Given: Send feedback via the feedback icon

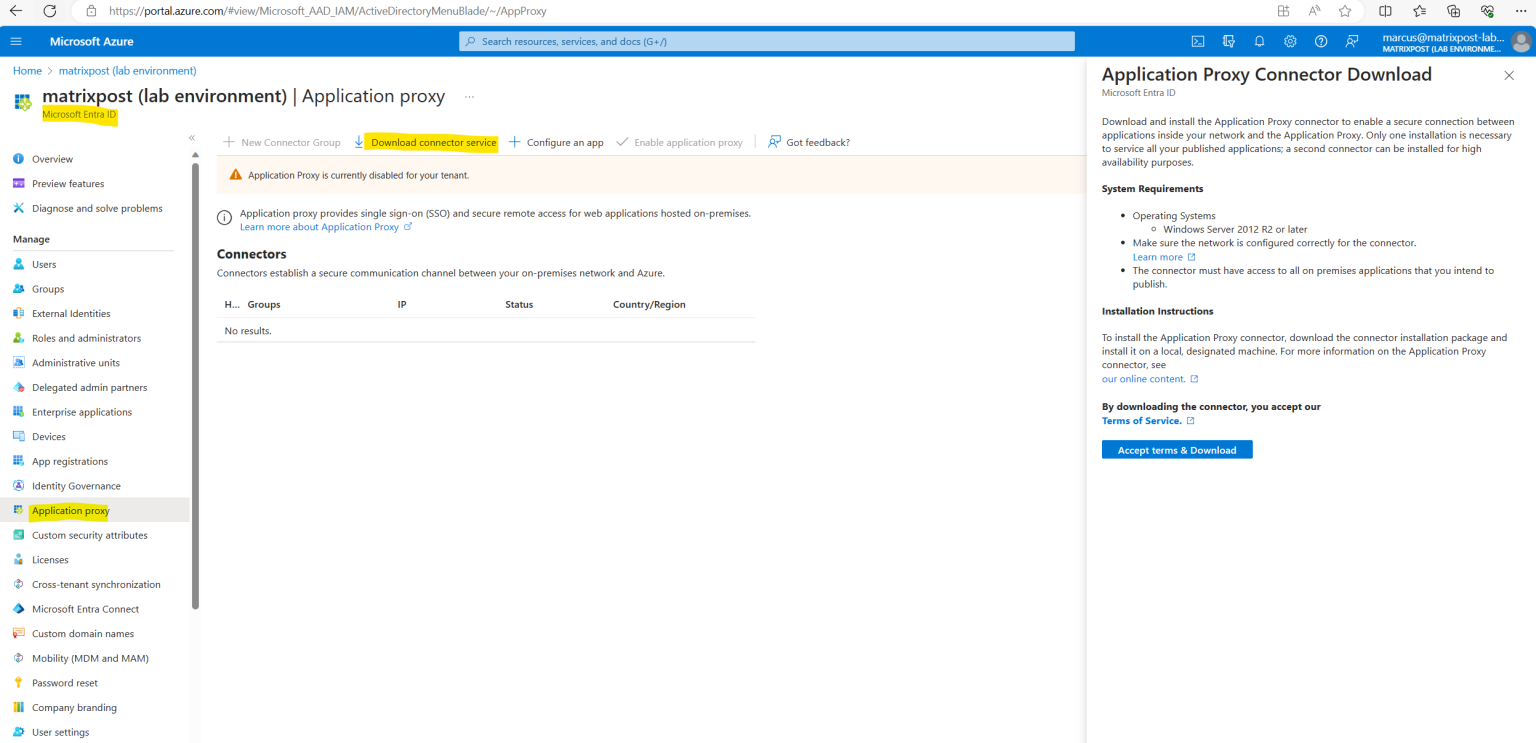Looking at the screenshot, I should [x=1351, y=41].
